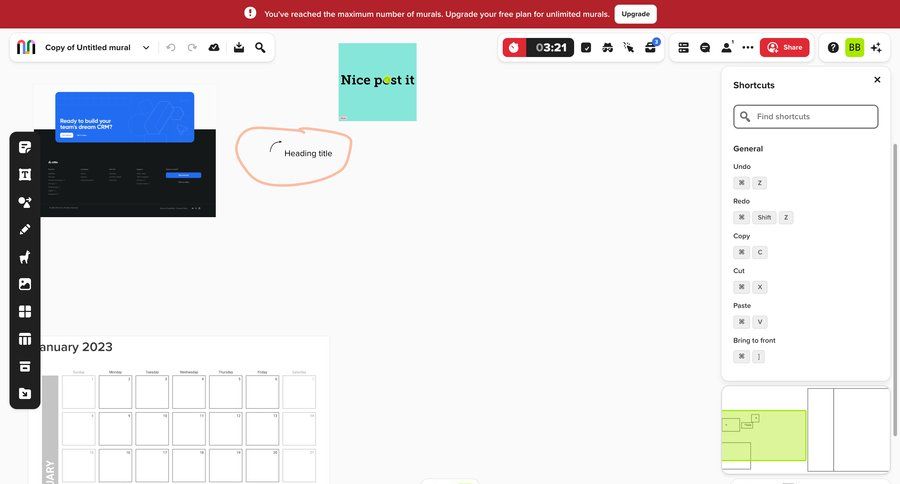Open the comments speech bubble icon

(x=705, y=47)
